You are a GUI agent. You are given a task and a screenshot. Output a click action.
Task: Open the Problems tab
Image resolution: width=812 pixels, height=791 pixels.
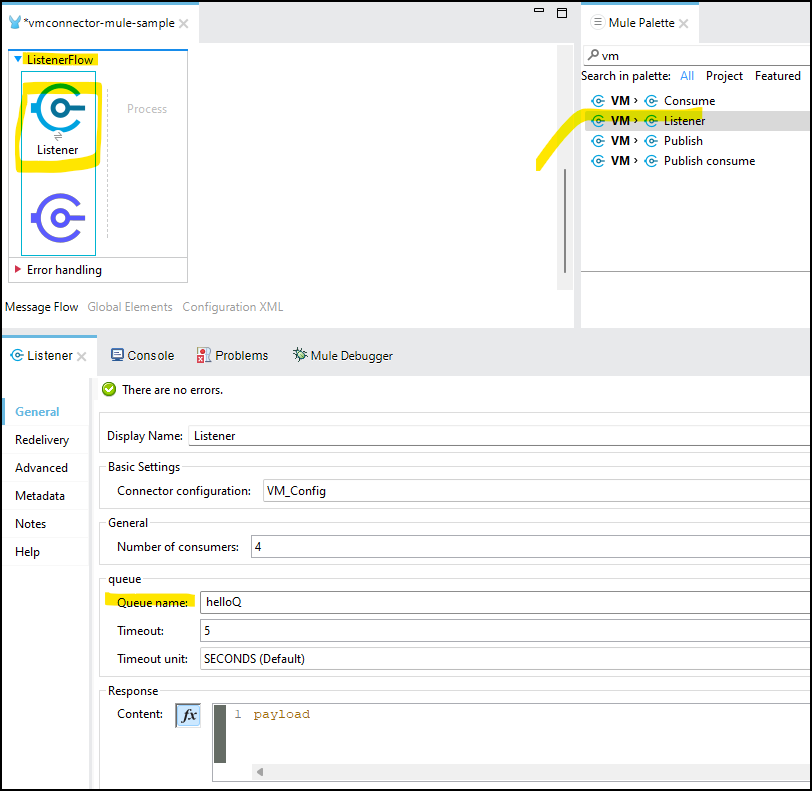(232, 355)
